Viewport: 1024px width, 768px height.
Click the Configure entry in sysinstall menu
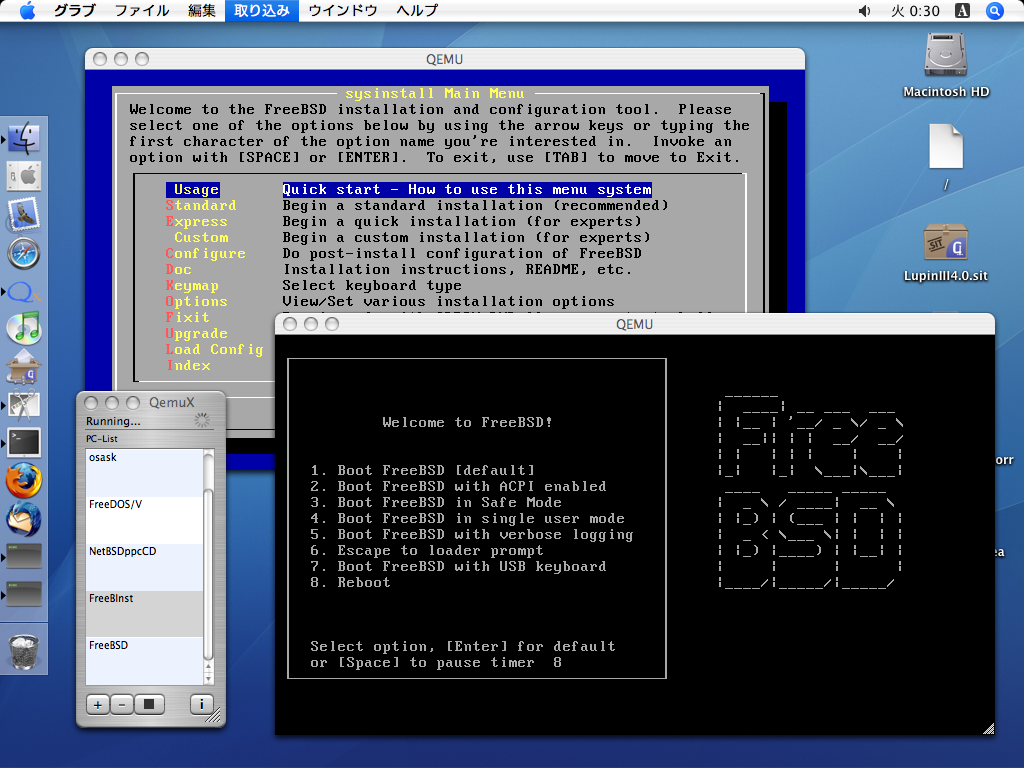tap(206, 253)
